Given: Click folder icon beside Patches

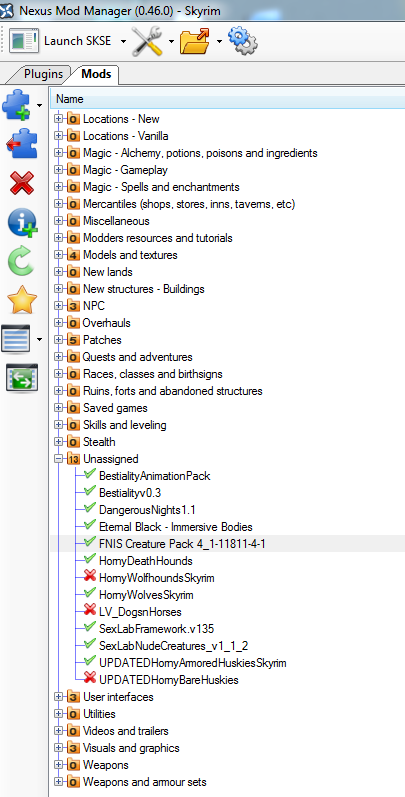Looking at the screenshot, I should click(x=74, y=340).
